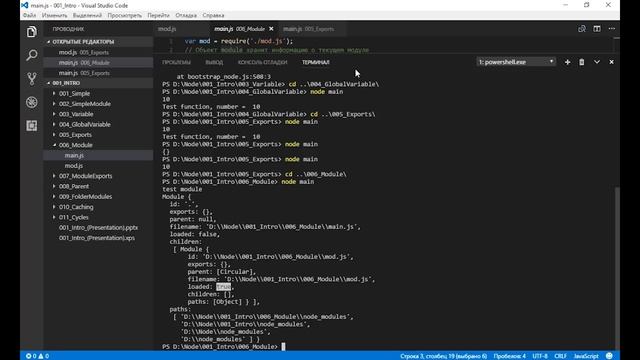
Task: Open the Справка menu
Action: tap(213, 16)
